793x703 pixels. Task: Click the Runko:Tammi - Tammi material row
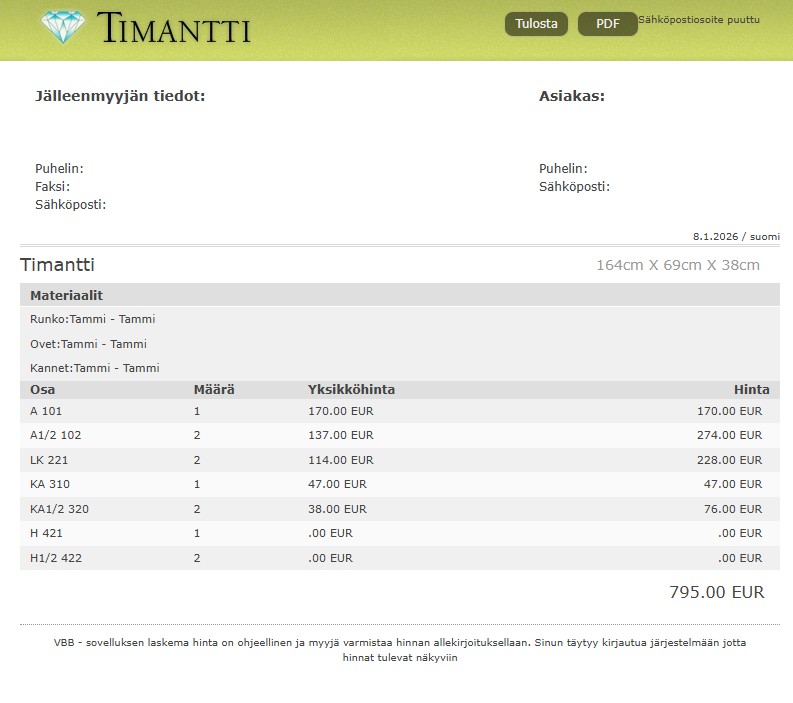pos(93,319)
